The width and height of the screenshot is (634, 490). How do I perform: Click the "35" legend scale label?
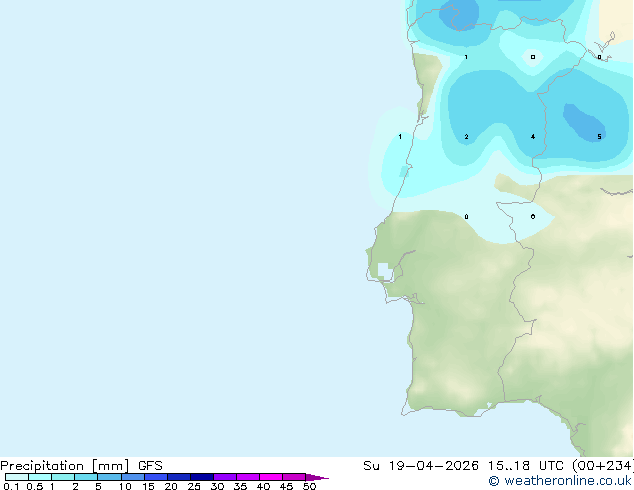coord(240,486)
